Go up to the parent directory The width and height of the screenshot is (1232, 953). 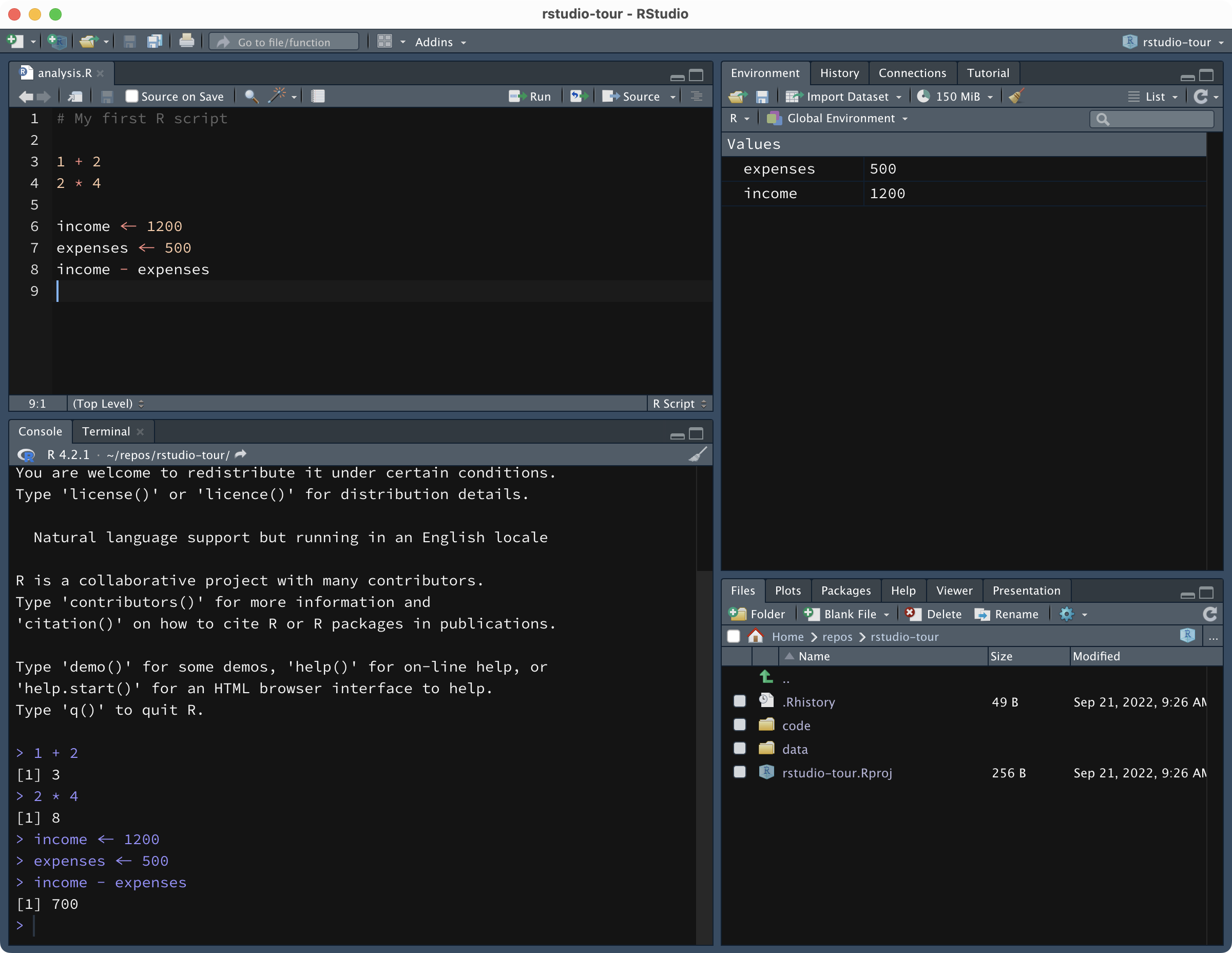coord(766,677)
